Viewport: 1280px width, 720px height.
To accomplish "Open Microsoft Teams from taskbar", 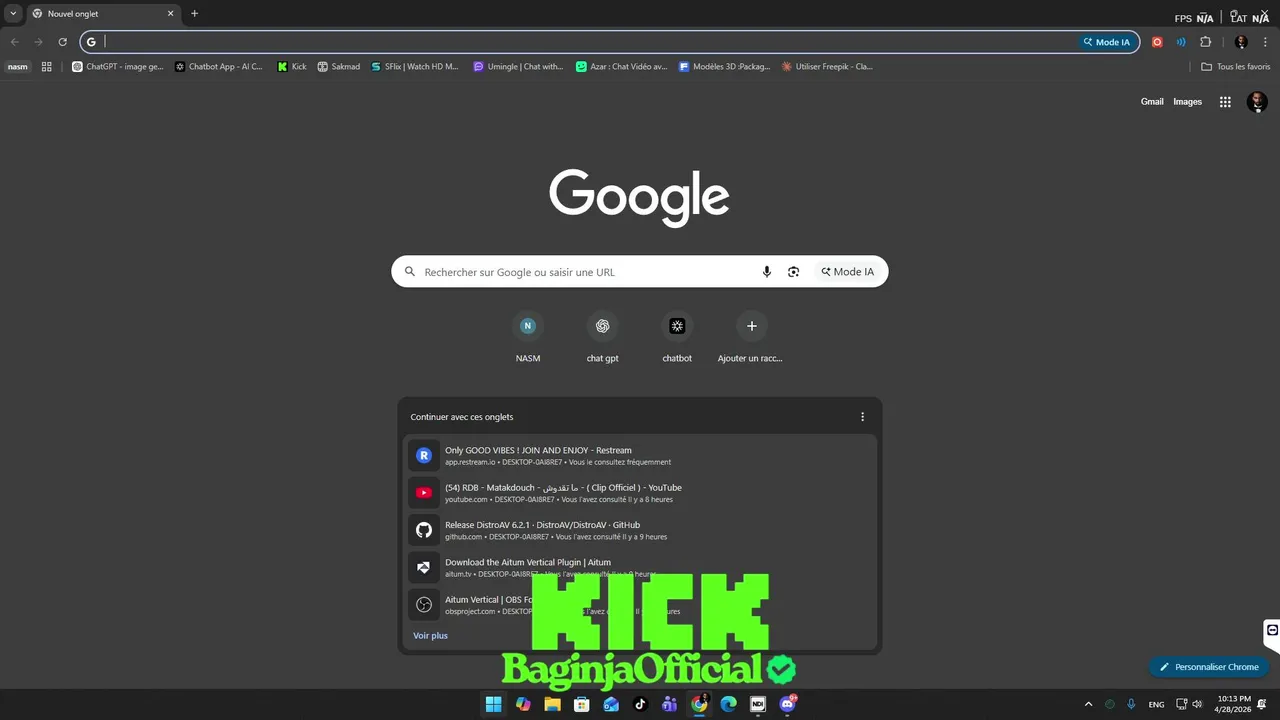I will pyautogui.click(x=670, y=704).
